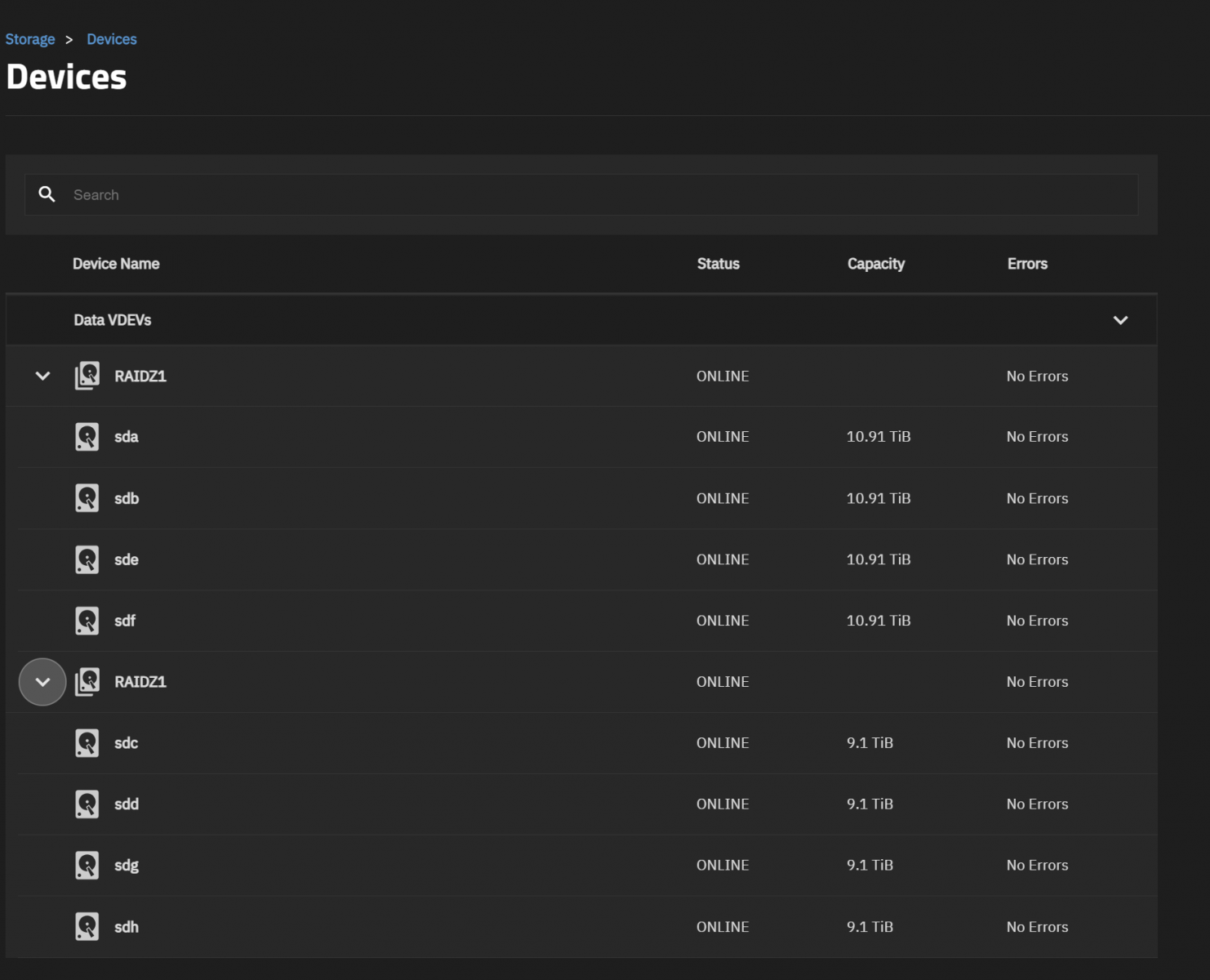Select the Data VDEVs section label

[x=113, y=320]
